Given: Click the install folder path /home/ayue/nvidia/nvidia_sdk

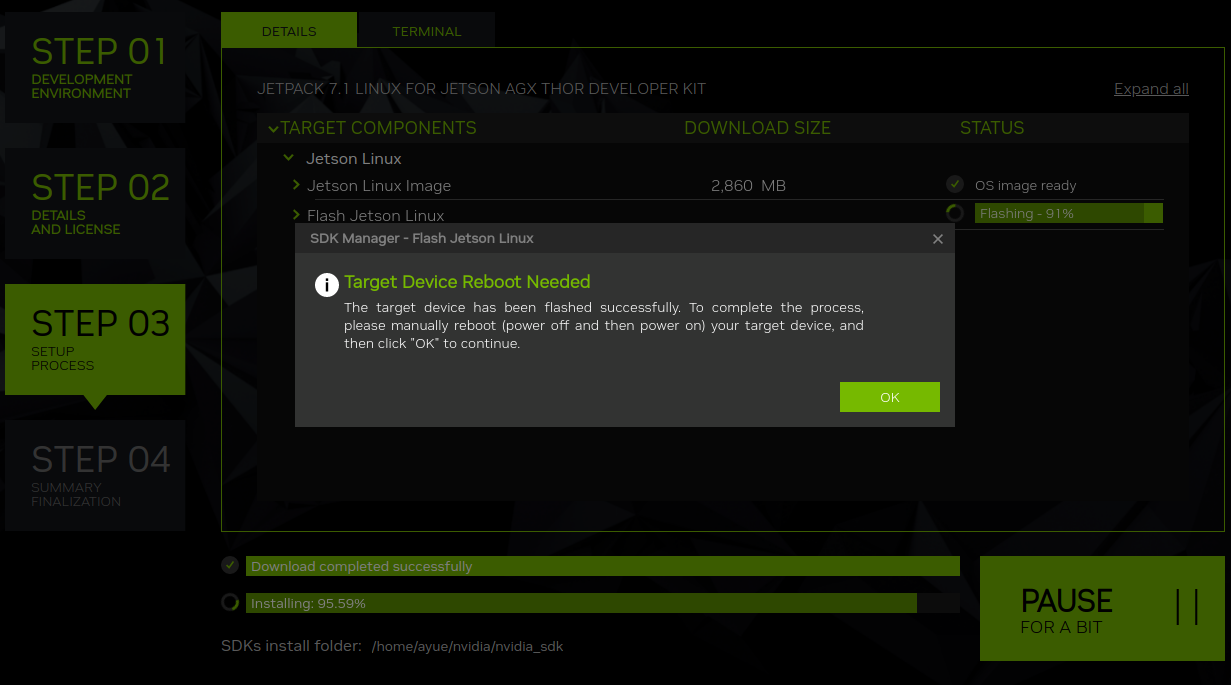Looking at the screenshot, I should (467, 647).
